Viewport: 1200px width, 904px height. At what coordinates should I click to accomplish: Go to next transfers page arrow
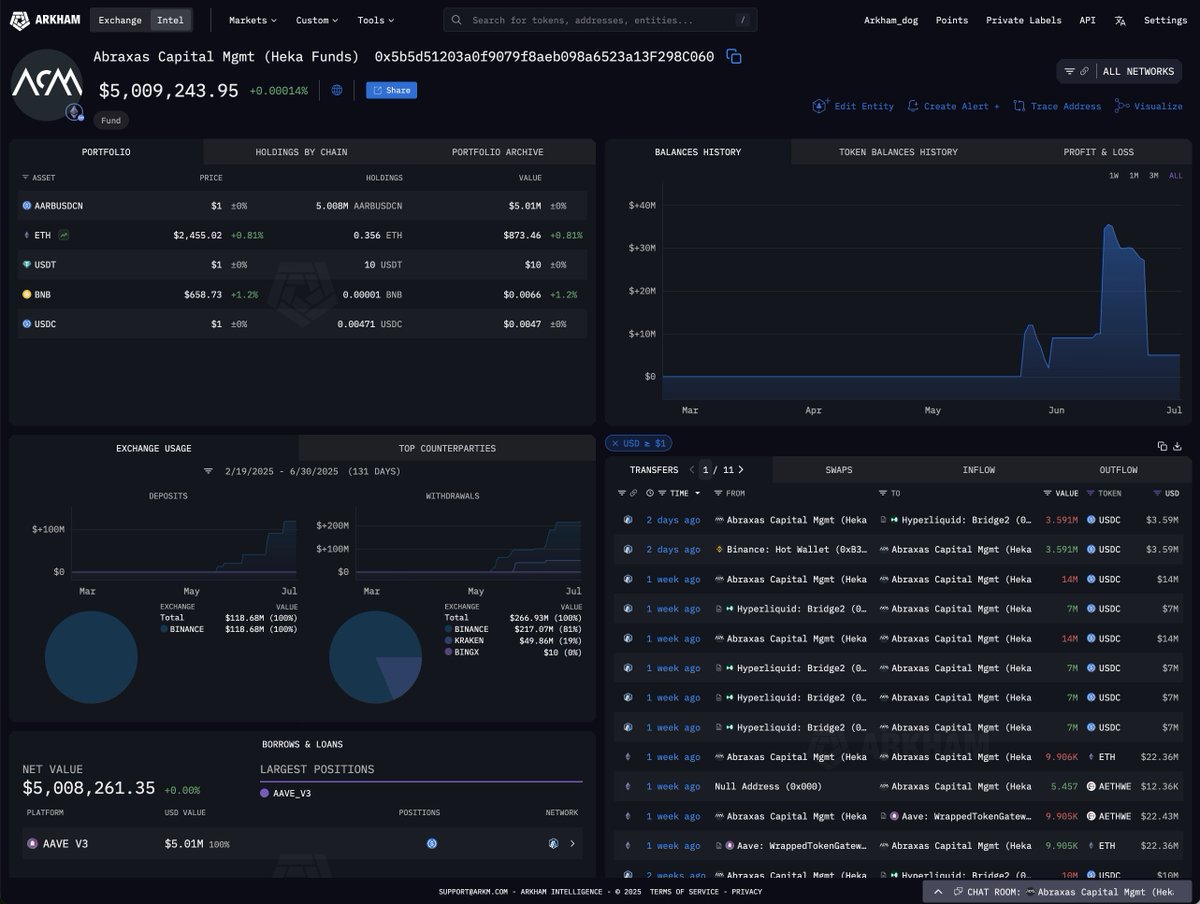pos(741,469)
